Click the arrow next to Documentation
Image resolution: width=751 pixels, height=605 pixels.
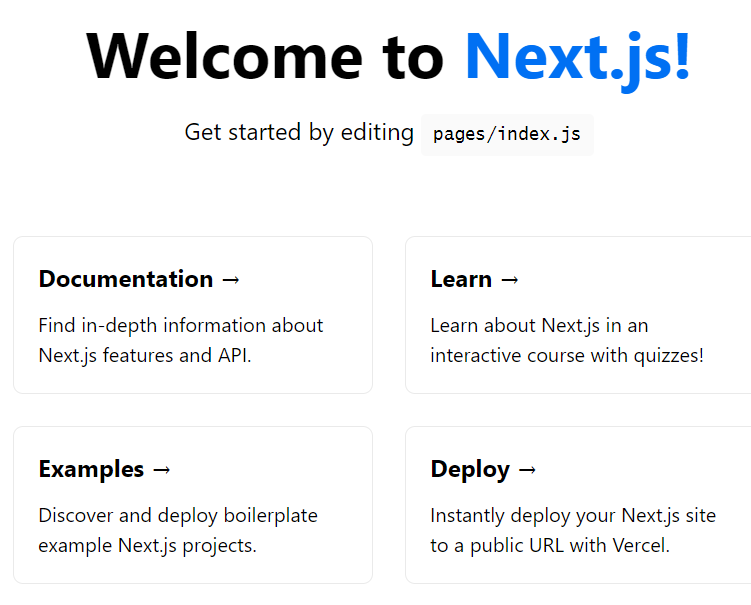tap(231, 280)
